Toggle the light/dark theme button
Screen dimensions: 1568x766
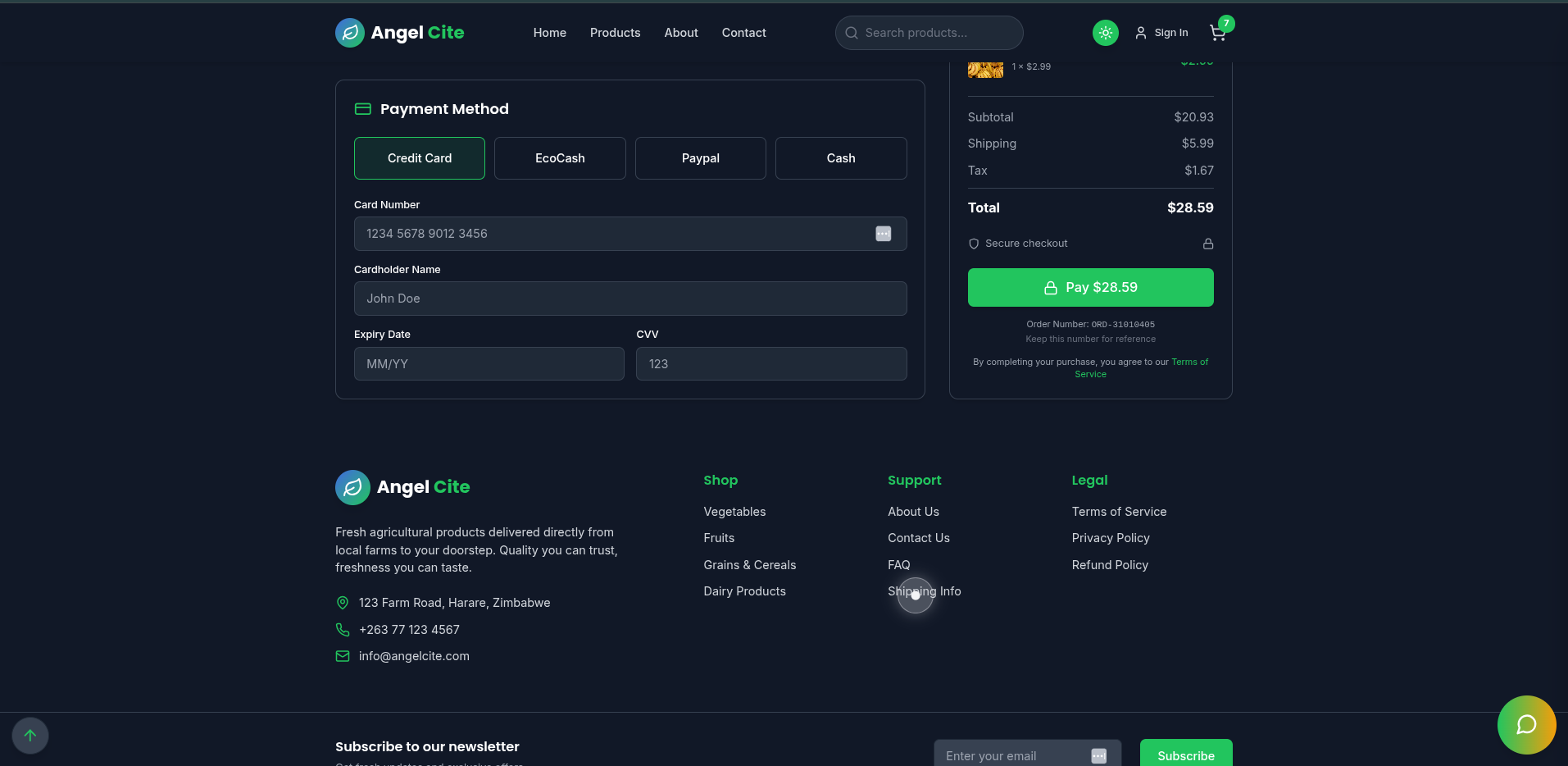point(1105,33)
